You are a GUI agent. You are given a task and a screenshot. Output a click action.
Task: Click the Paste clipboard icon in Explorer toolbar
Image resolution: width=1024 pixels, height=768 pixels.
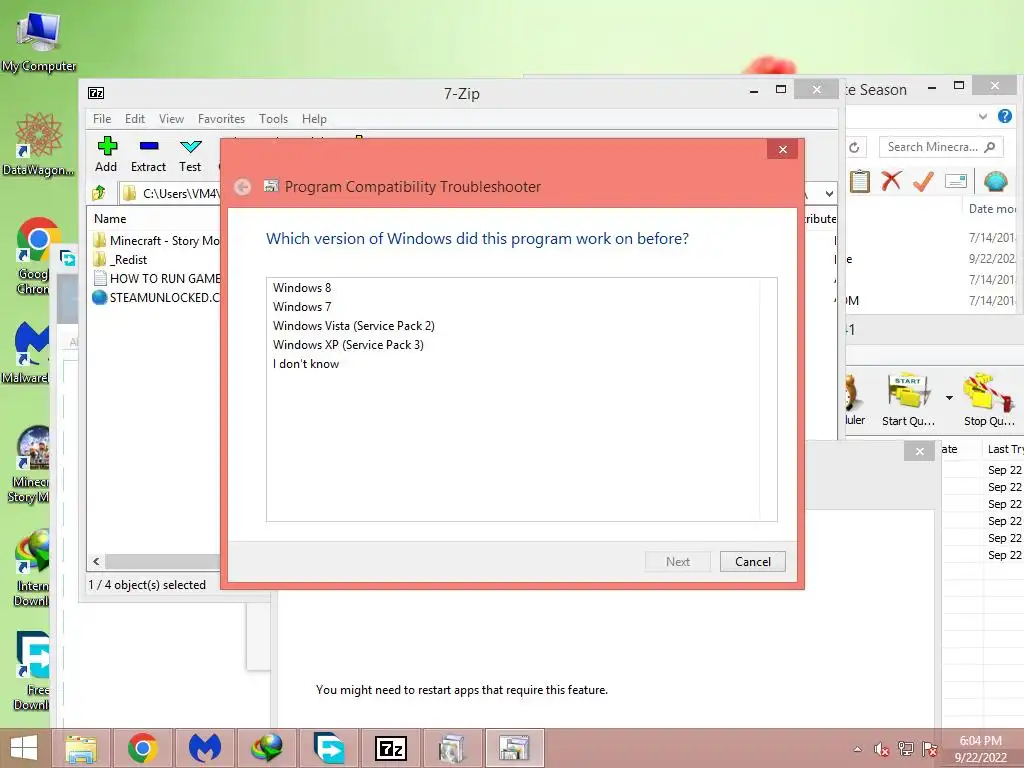[859, 181]
